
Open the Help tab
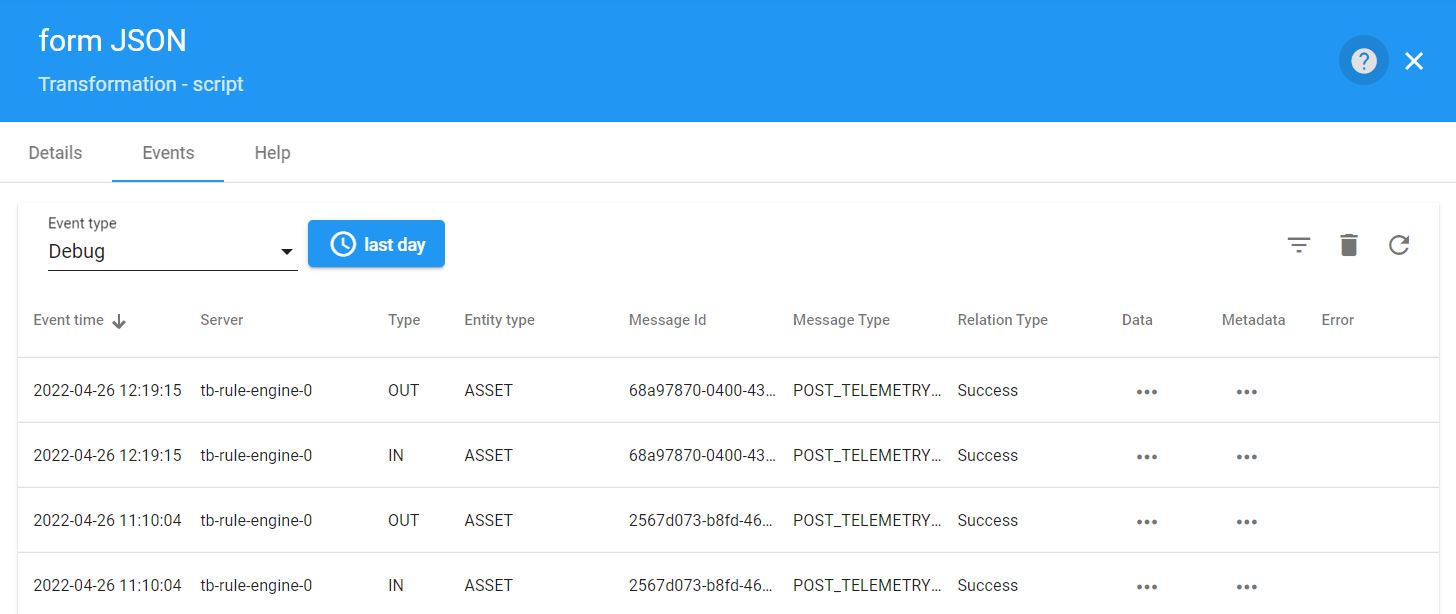tap(272, 153)
